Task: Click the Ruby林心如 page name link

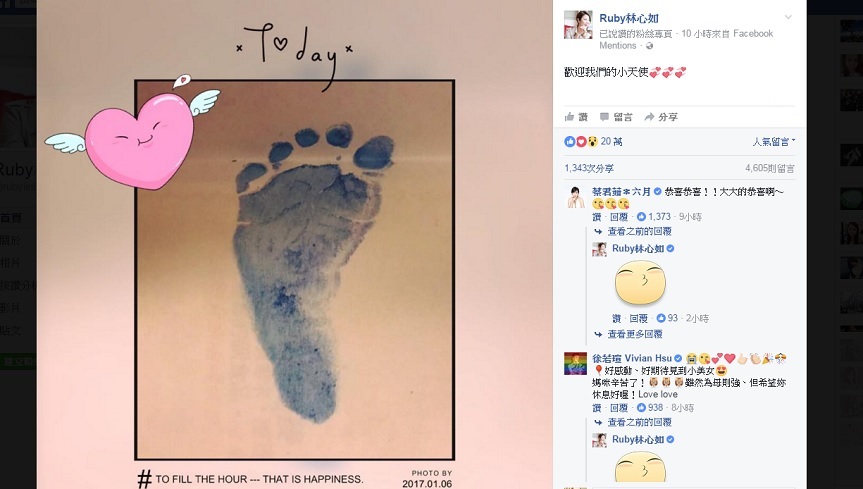Action: (629, 18)
